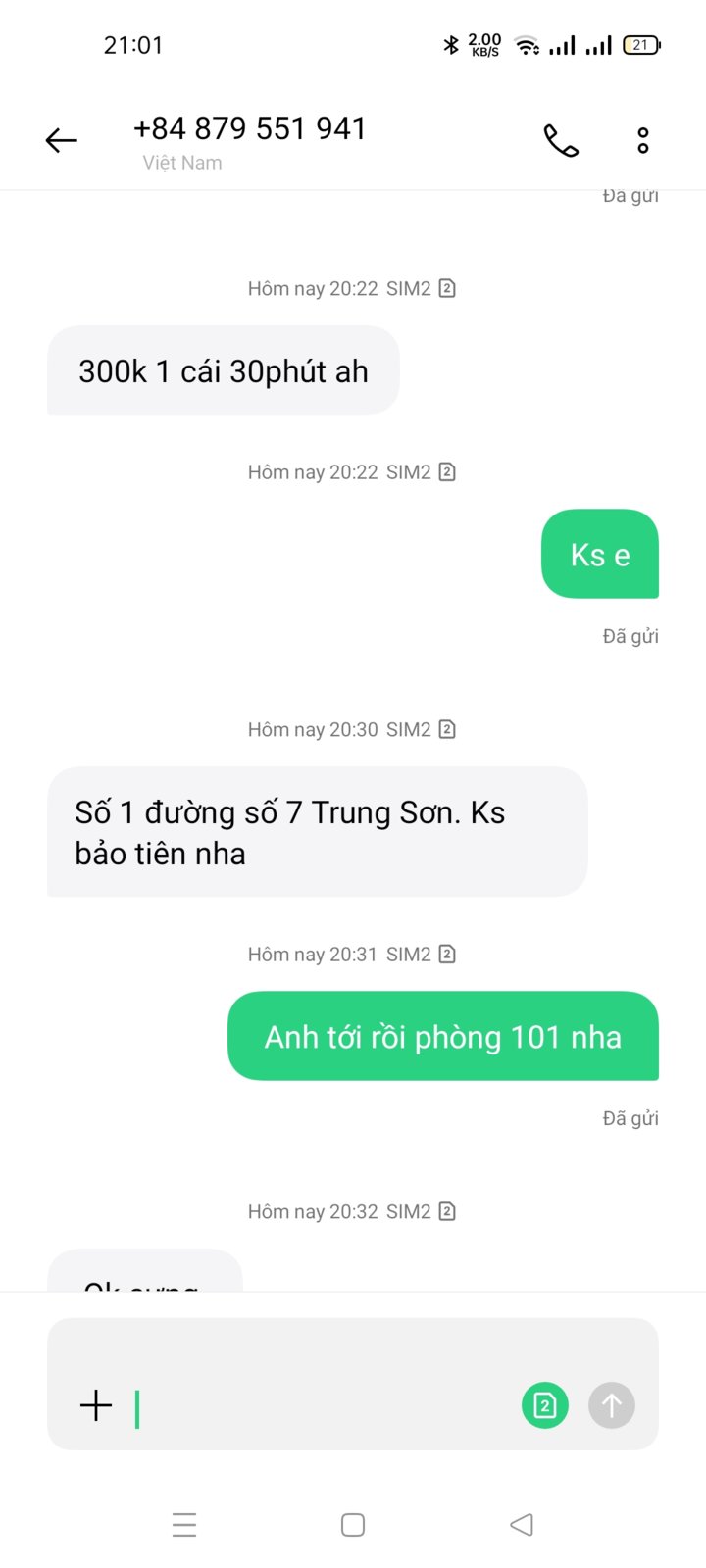This screenshot has width=706, height=1568.
Task: Open recent apps from the navigation bar
Action: (x=184, y=1525)
